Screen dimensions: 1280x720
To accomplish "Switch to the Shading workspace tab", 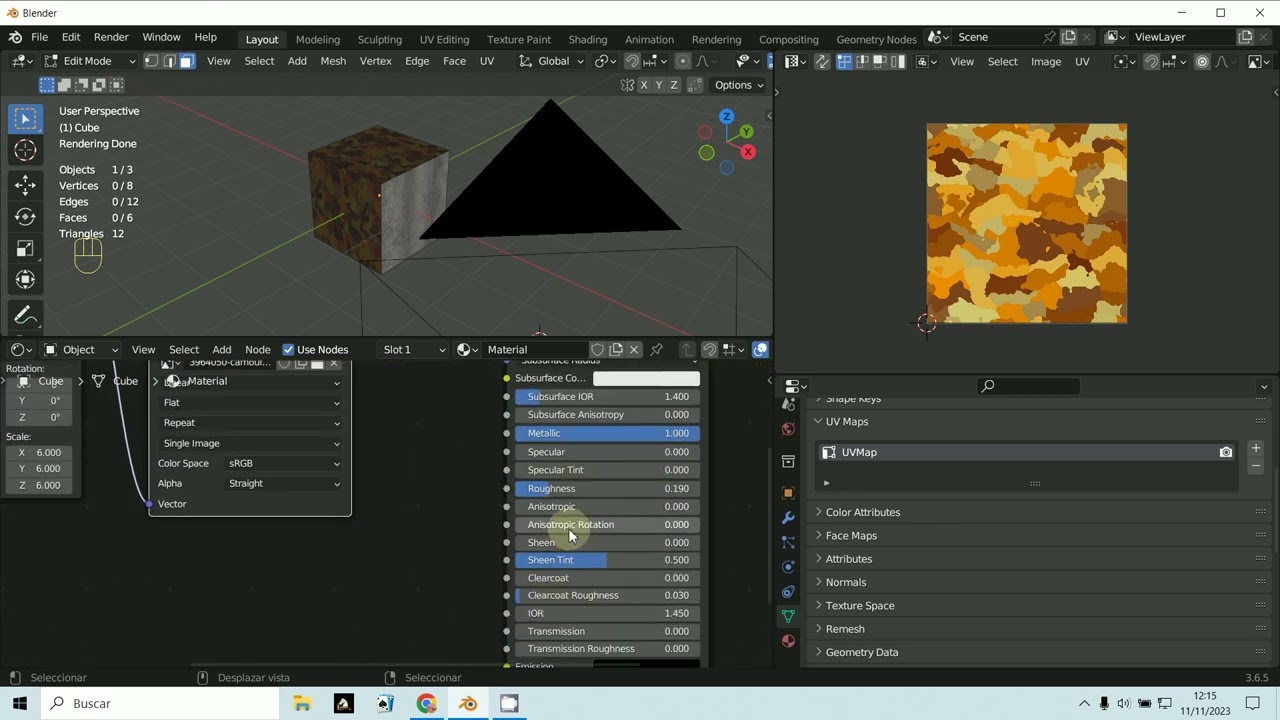I will click(588, 39).
